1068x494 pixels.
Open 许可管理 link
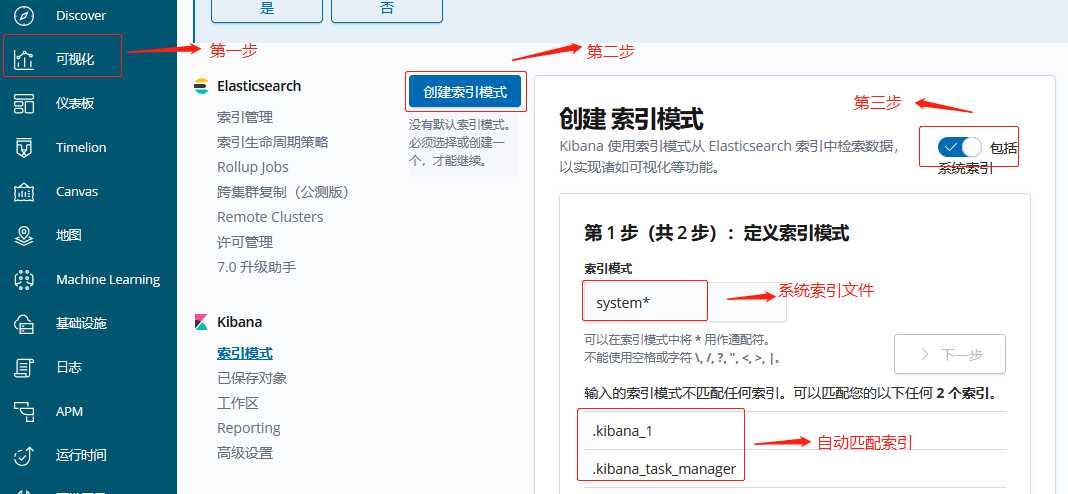(245, 242)
